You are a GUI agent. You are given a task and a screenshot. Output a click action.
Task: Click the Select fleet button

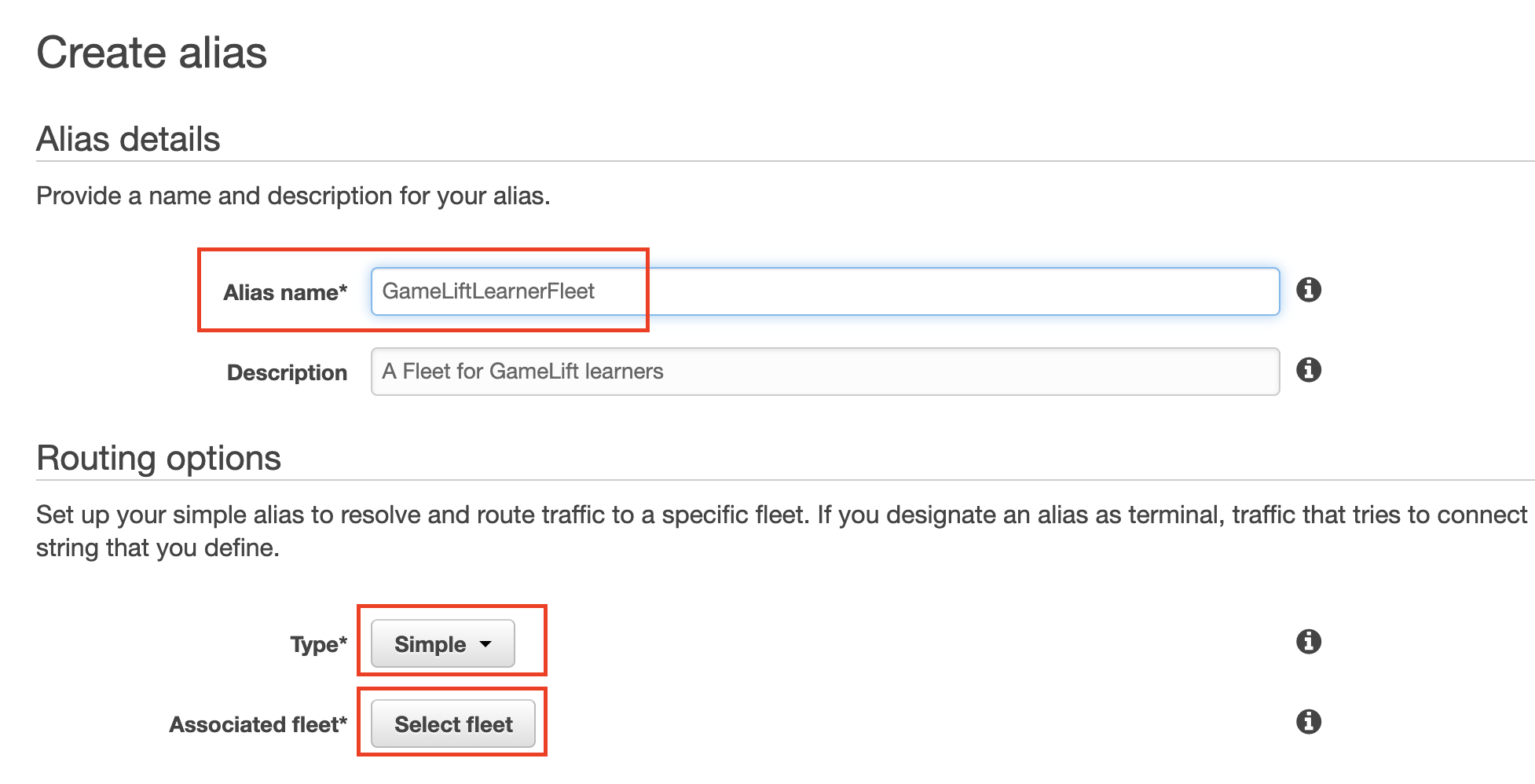coord(452,724)
